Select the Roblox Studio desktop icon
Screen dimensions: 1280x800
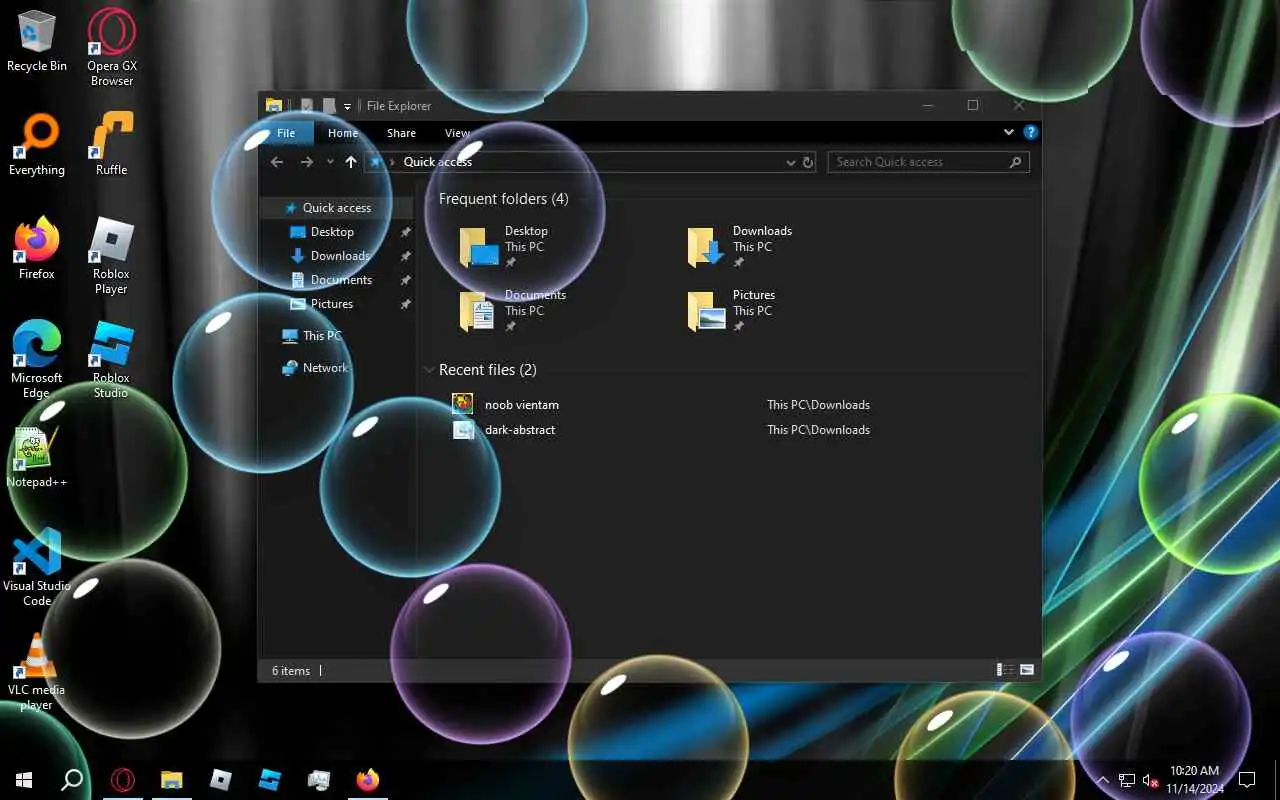(112, 360)
